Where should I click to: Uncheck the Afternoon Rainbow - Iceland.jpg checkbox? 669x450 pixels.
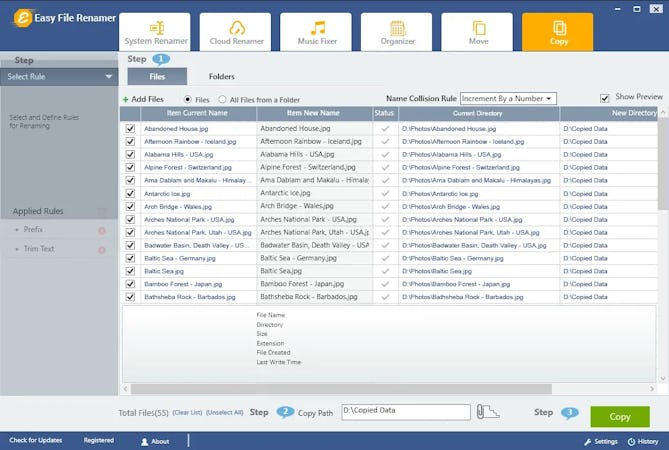pos(130,141)
